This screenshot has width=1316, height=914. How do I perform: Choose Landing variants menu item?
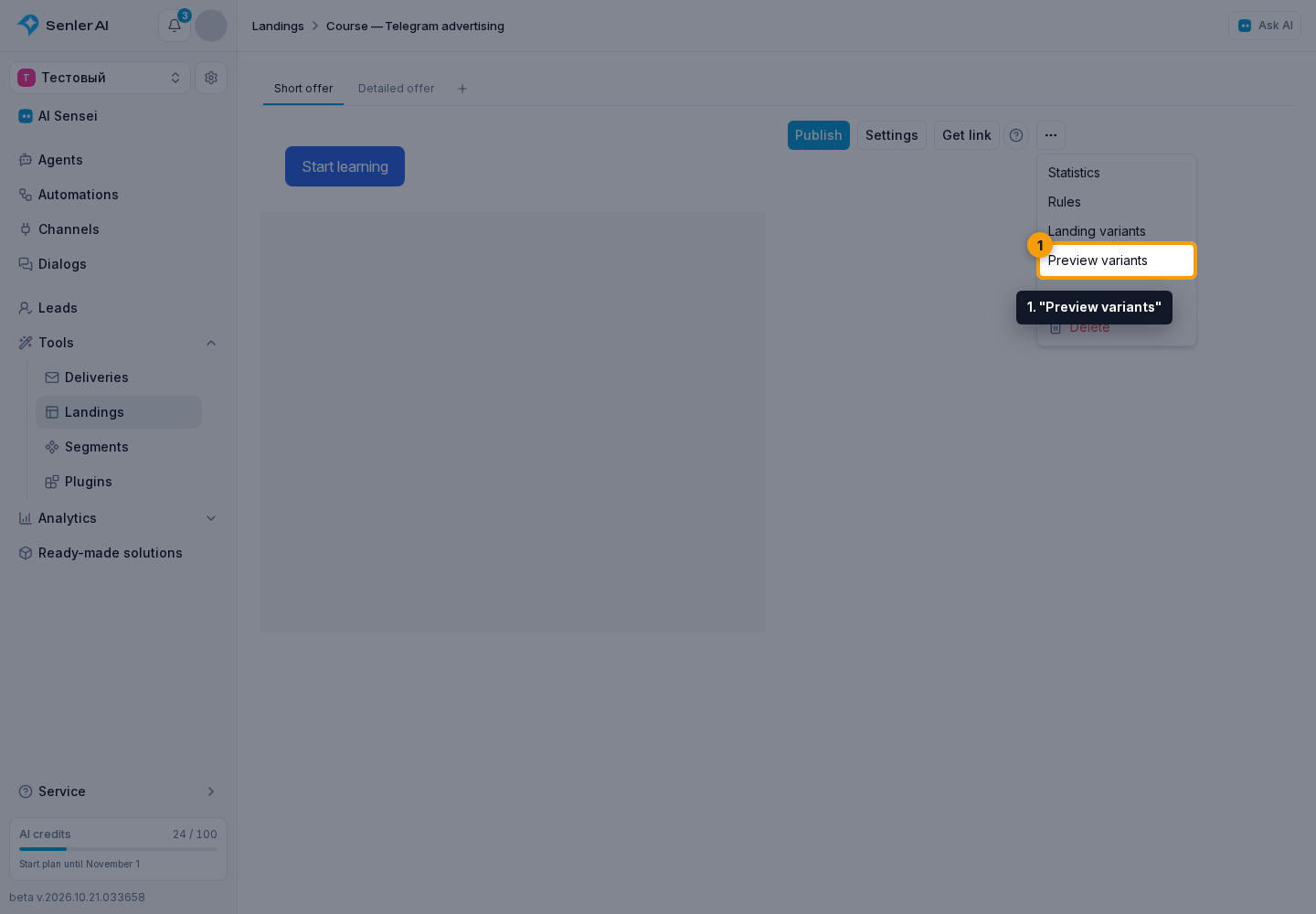(x=1117, y=231)
